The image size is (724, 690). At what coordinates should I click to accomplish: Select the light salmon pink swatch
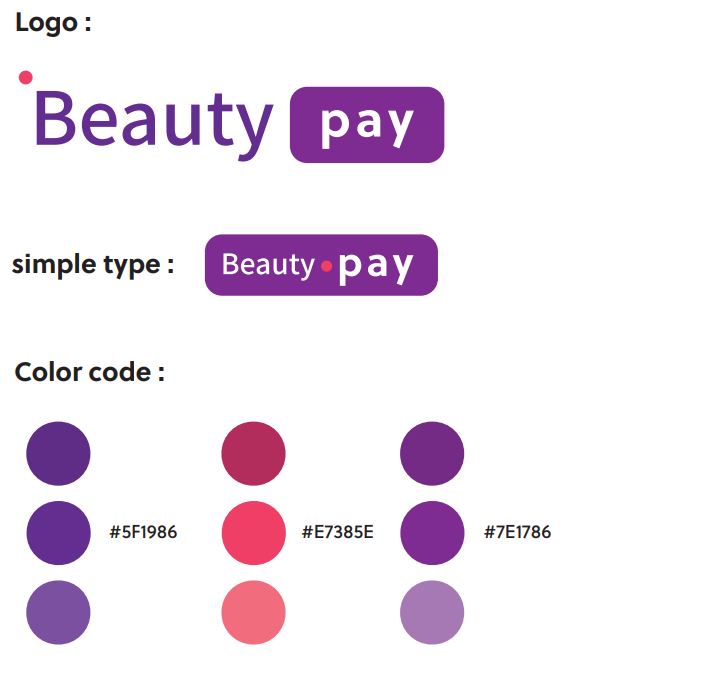(253, 612)
